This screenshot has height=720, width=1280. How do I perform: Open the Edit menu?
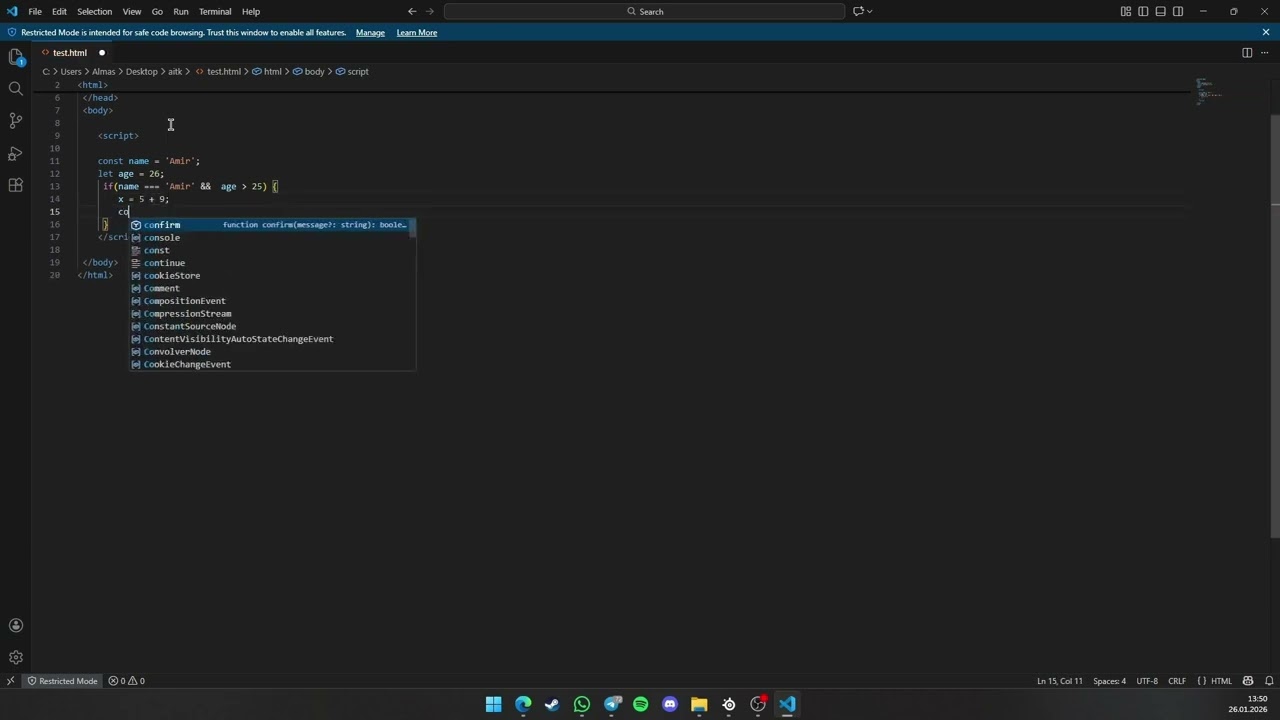59,11
